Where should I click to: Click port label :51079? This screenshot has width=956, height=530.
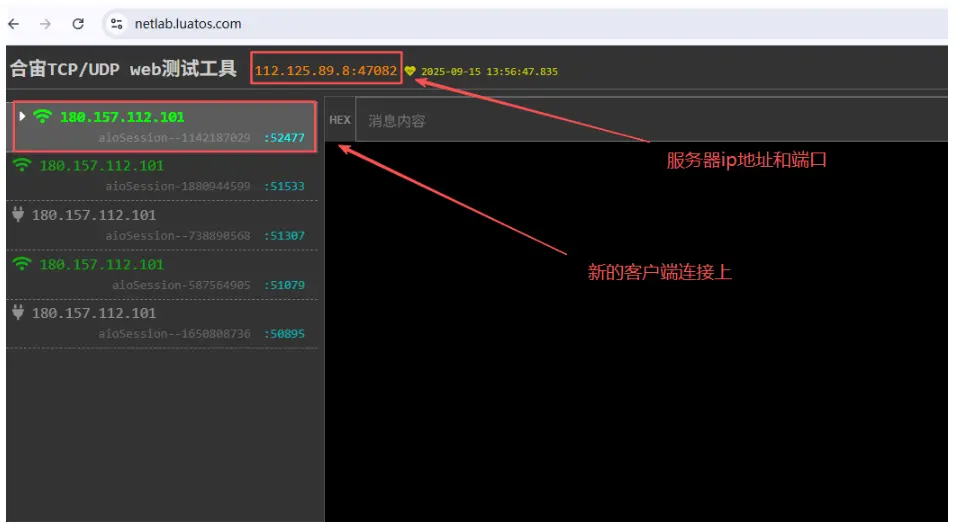(284, 285)
